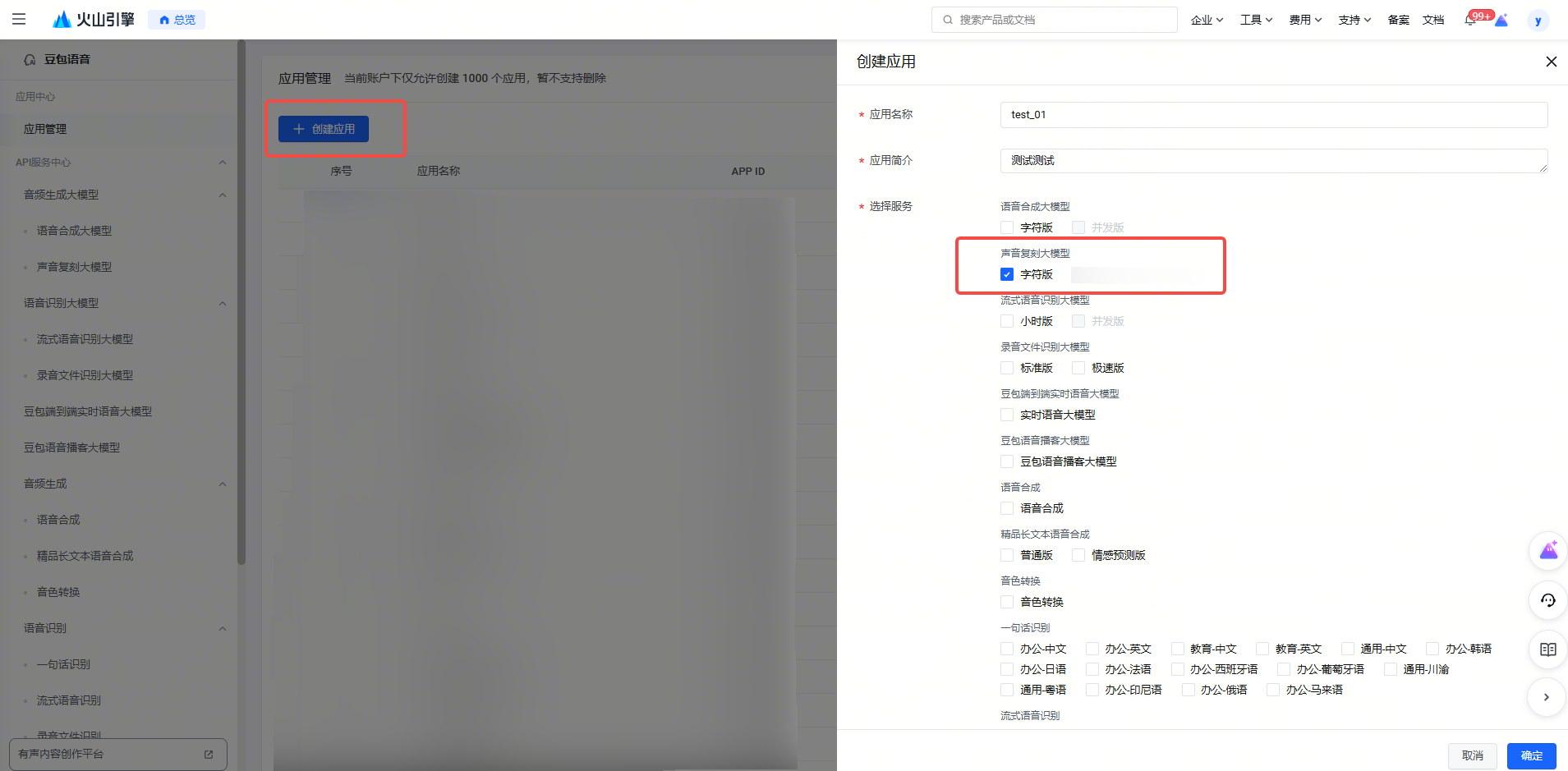Viewport: 1568px width, 771px height.
Task: Uncheck 字符版 under 声音复刻大模型
Action: pos(1007,274)
